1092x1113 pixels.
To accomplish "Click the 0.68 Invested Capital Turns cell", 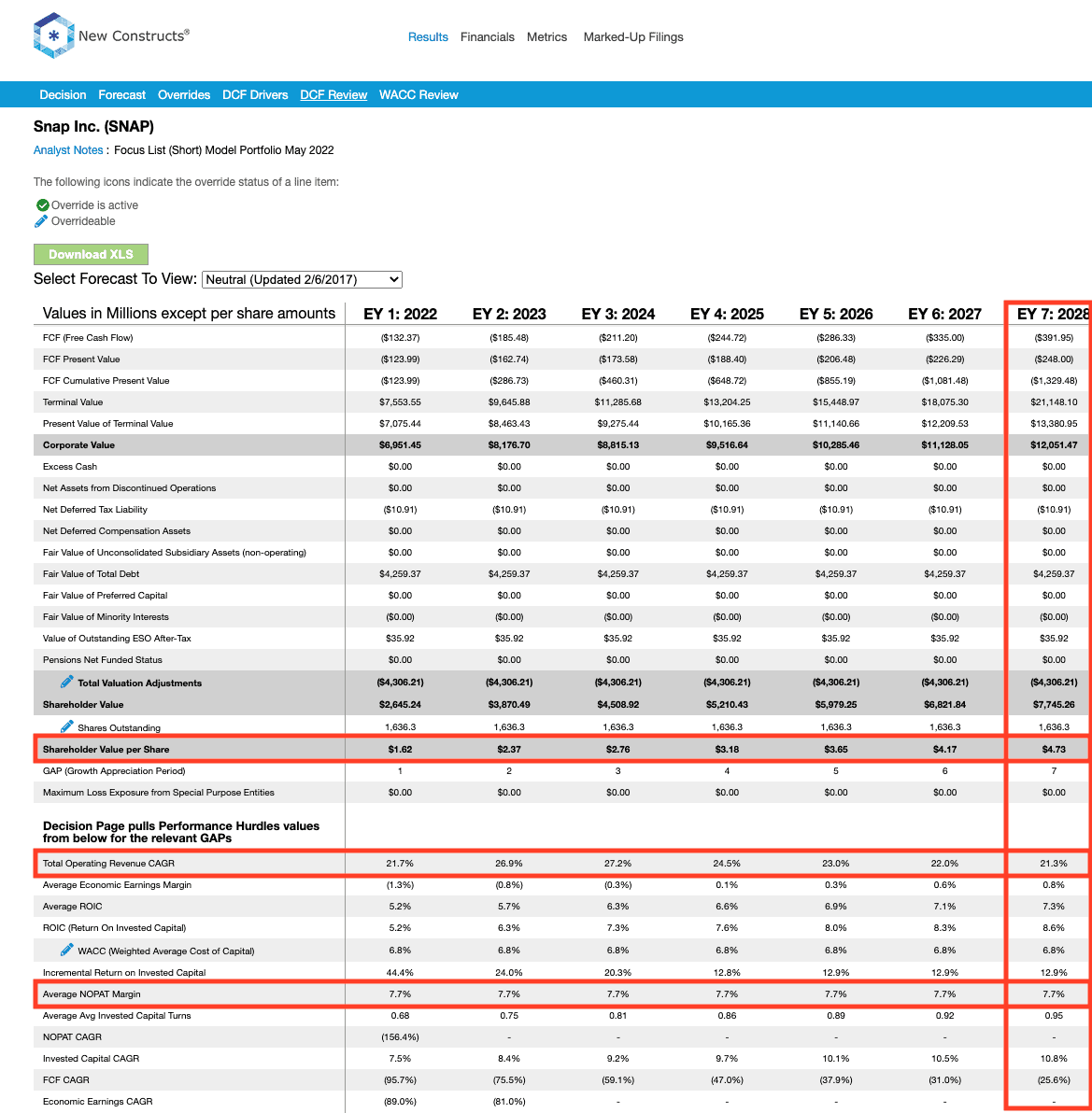I will [x=400, y=1016].
